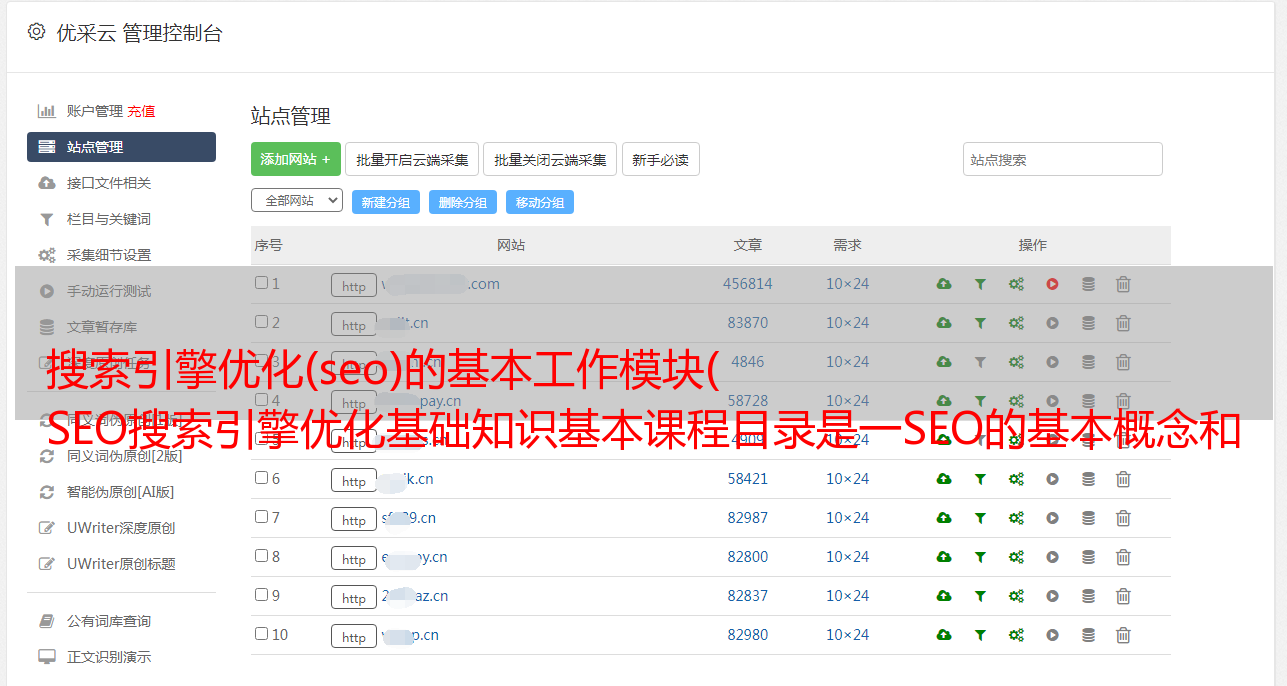Open 采集细节设置 in the sidebar

[x=109, y=255]
